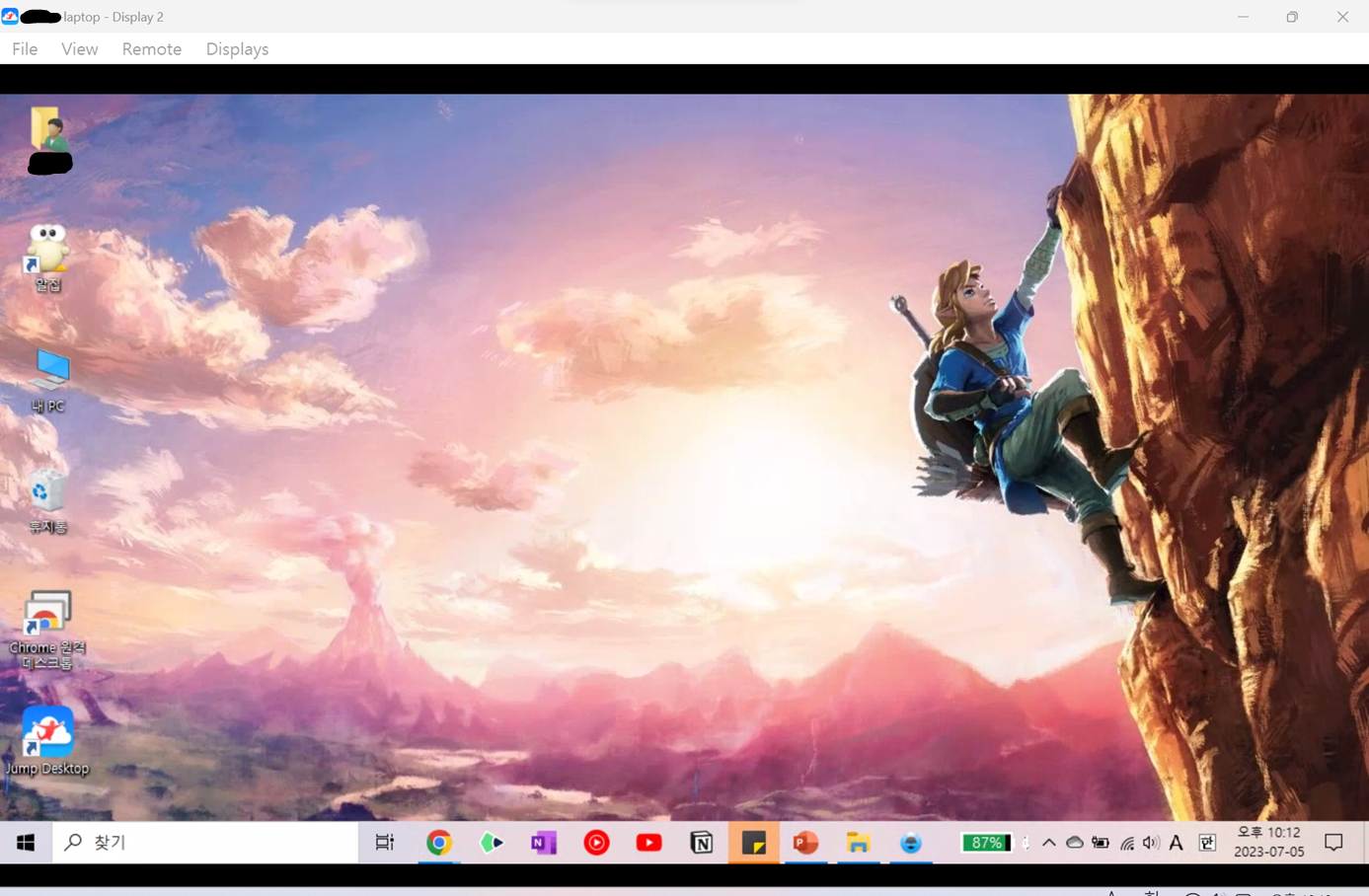Click the 찾기 search box
Screen dimensions: 1369x896
pos(205,843)
